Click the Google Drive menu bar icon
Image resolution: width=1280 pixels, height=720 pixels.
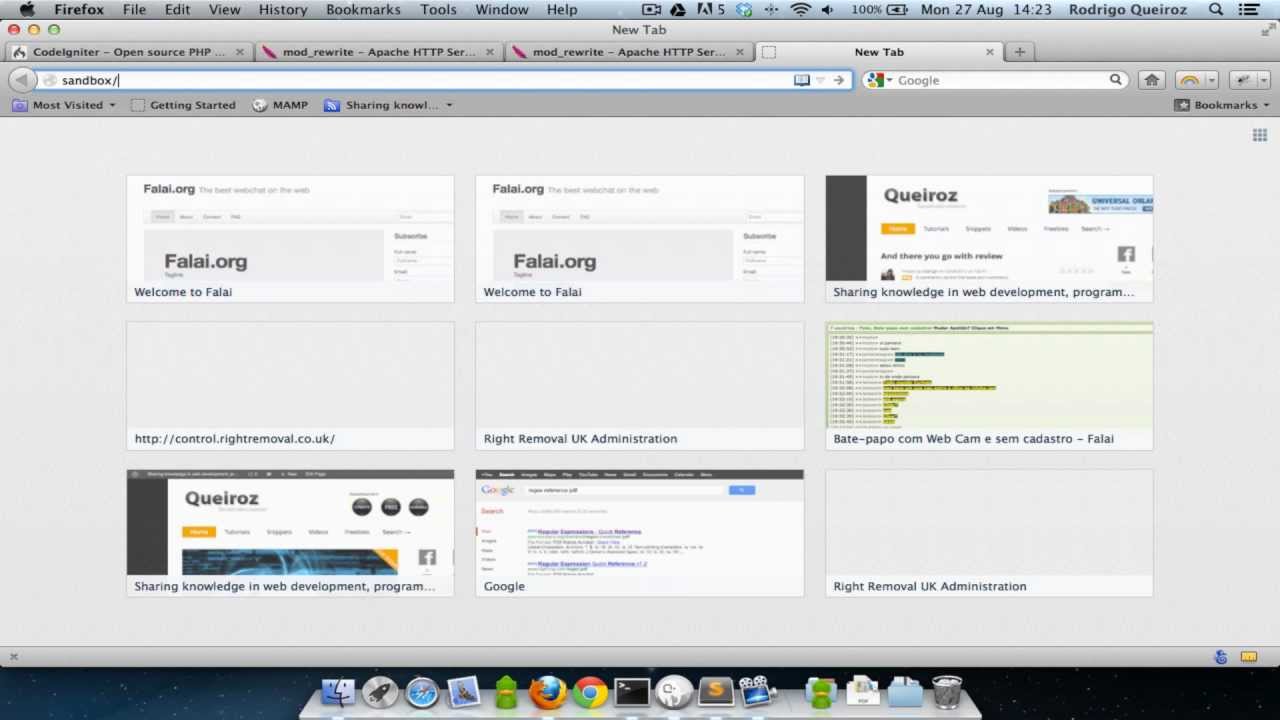677,9
